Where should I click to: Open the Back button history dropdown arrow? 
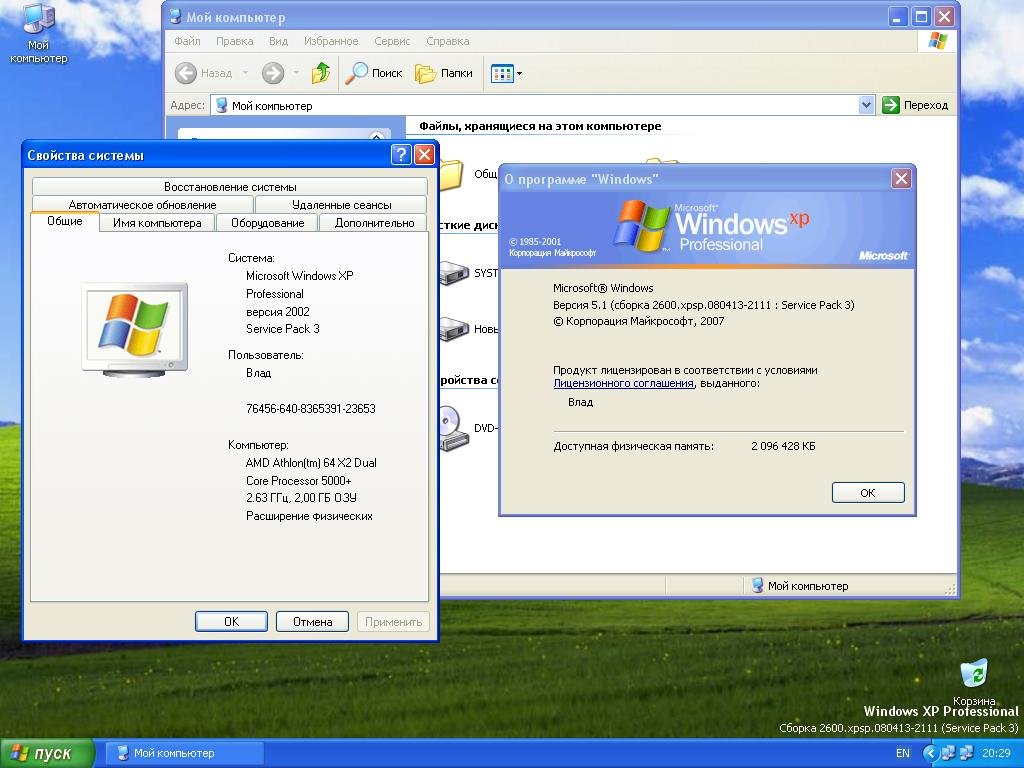click(244, 73)
